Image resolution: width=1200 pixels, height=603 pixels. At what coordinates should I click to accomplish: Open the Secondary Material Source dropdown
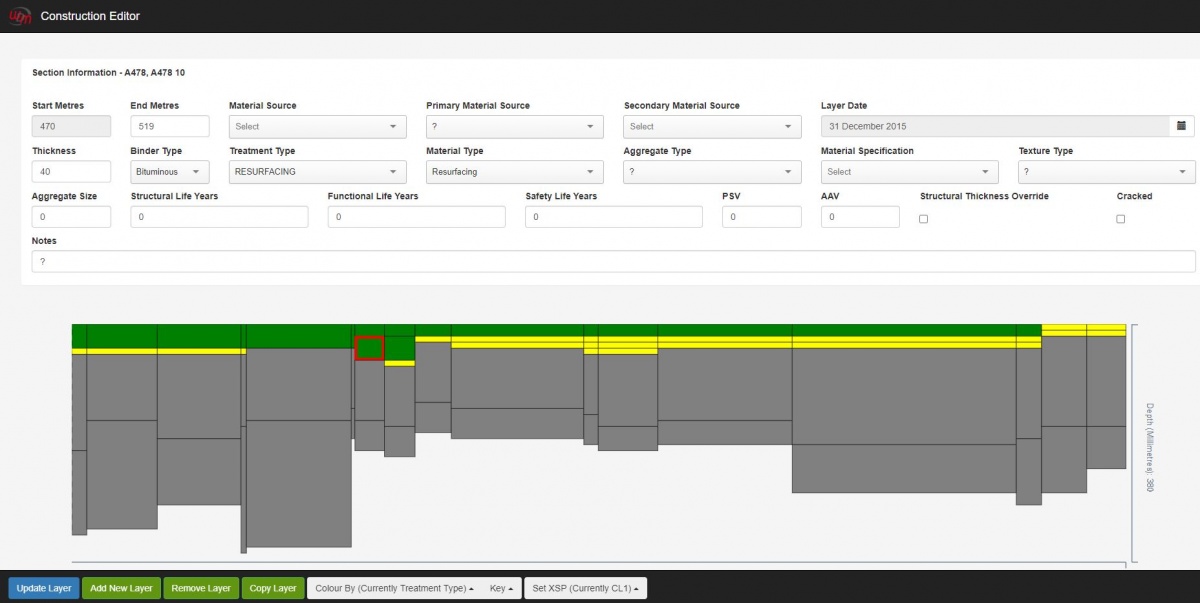tap(712, 127)
